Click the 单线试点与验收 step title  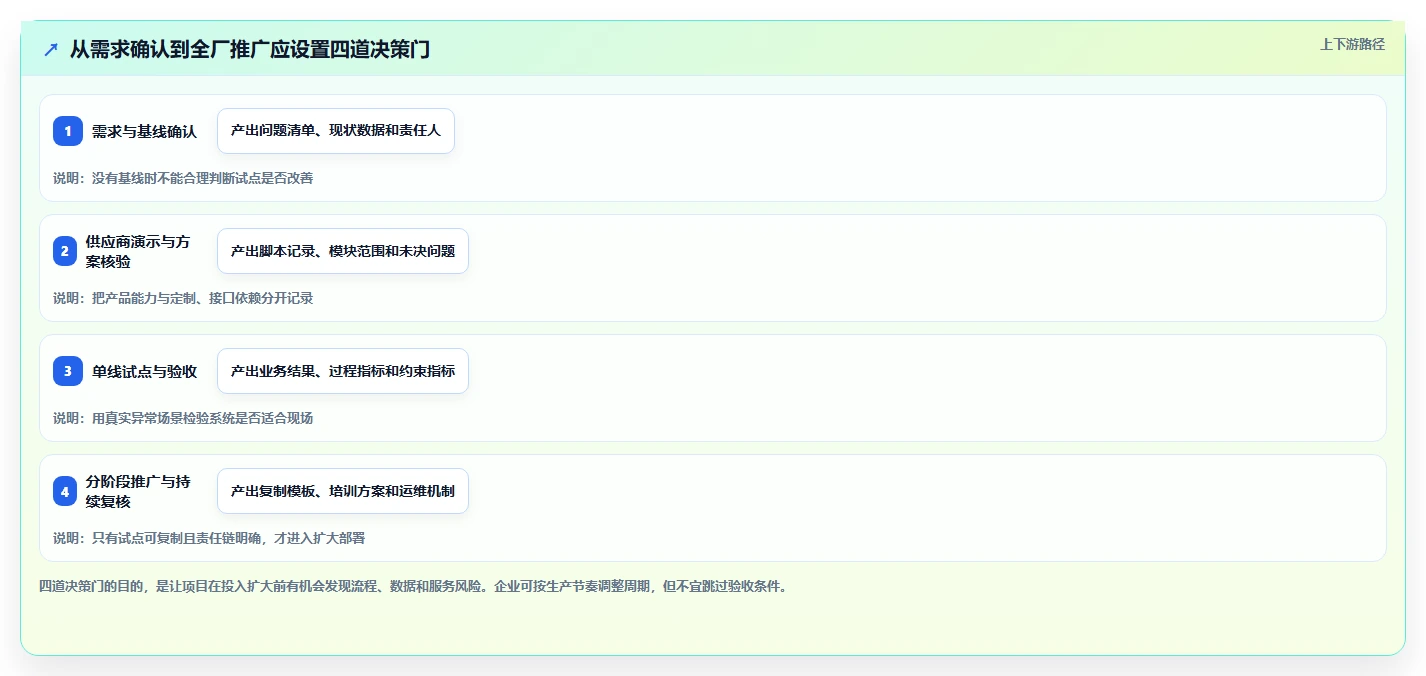pos(145,371)
